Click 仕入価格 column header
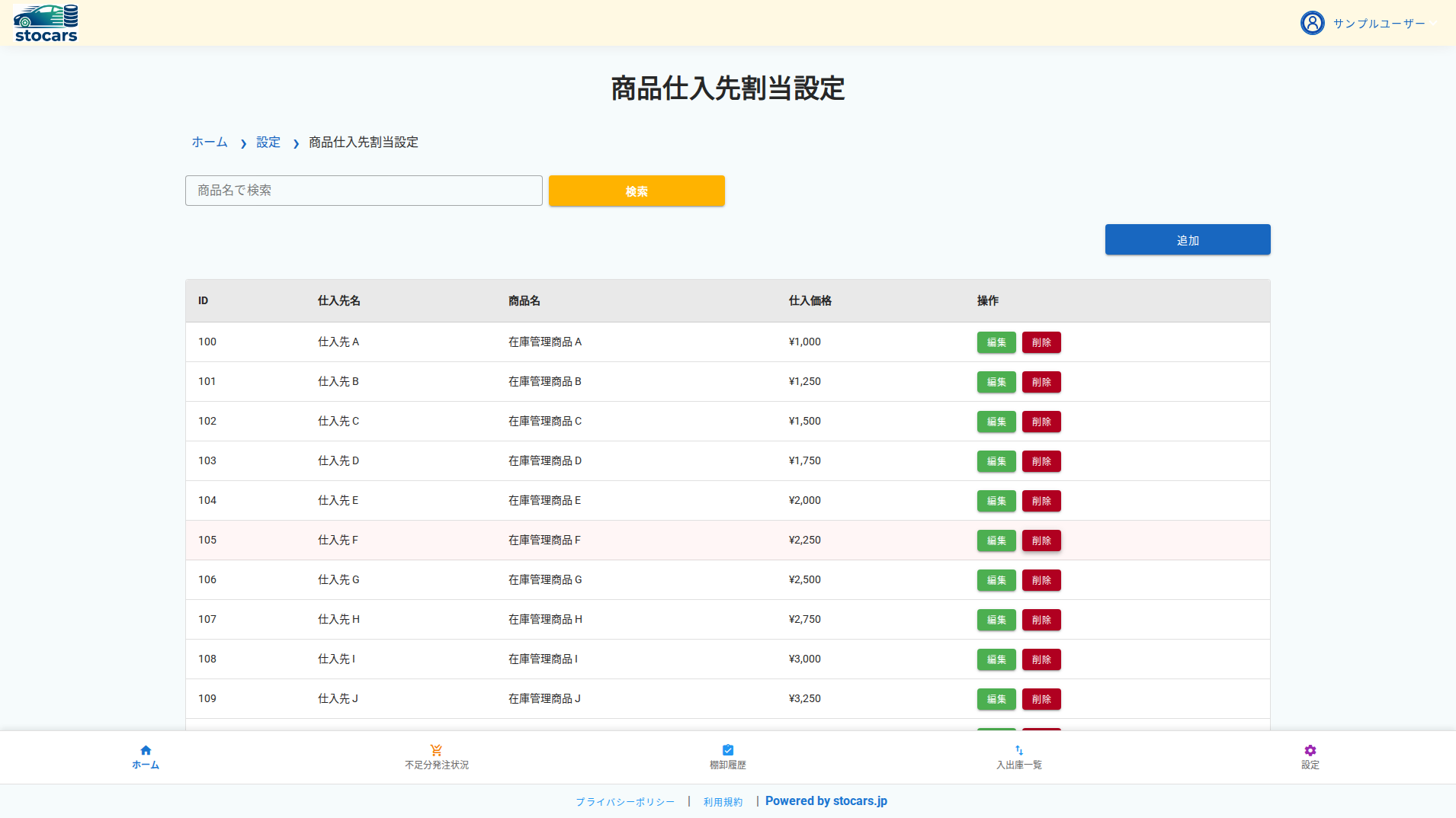1456x818 pixels. [x=810, y=301]
